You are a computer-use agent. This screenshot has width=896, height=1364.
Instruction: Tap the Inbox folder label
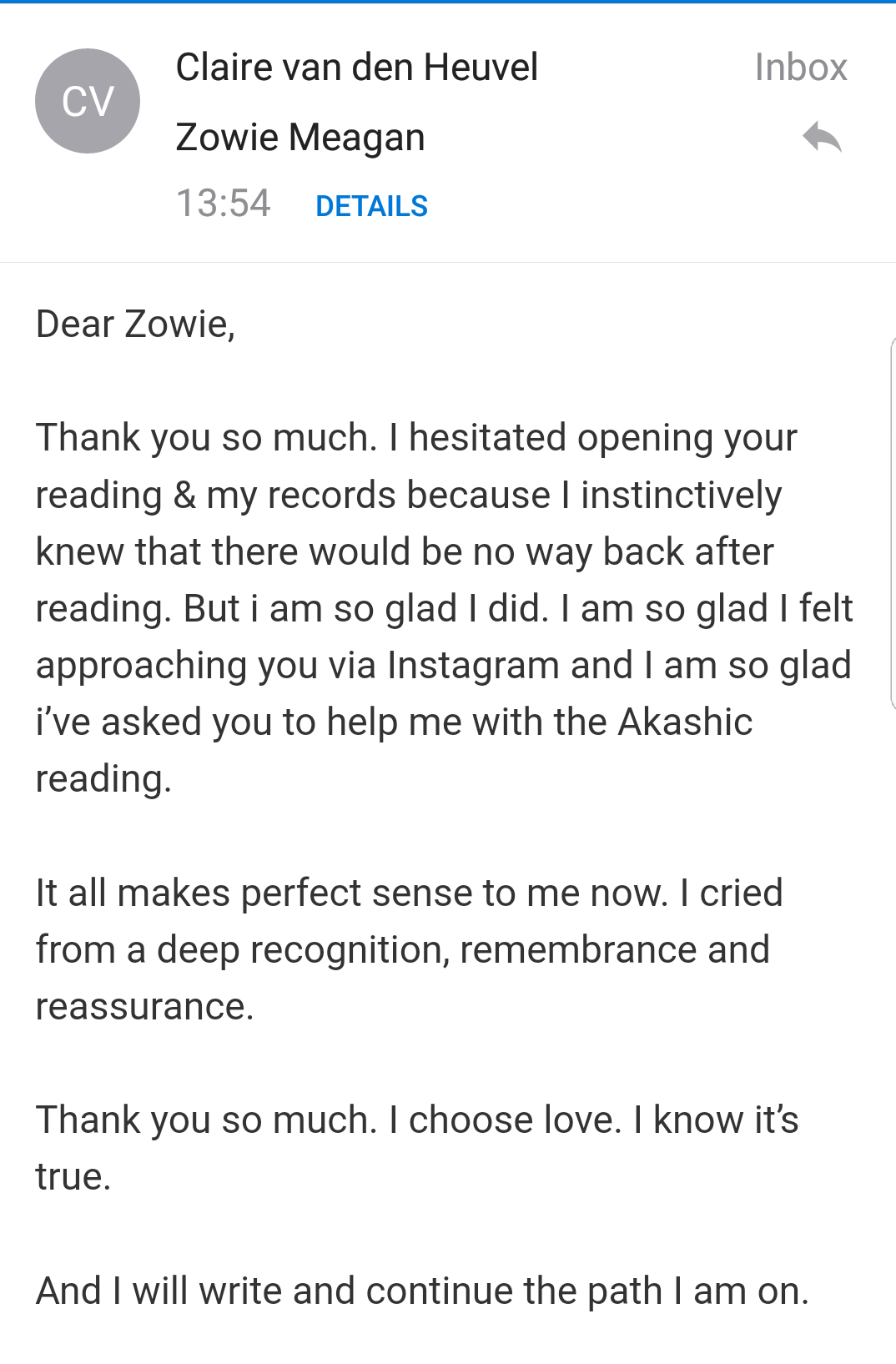click(x=800, y=68)
